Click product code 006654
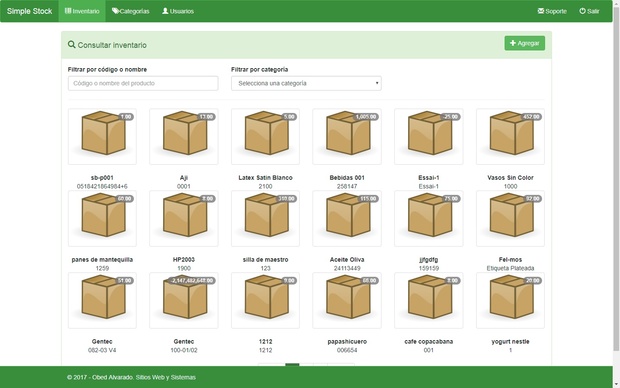The image size is (620, 388). tap(347, 350)
